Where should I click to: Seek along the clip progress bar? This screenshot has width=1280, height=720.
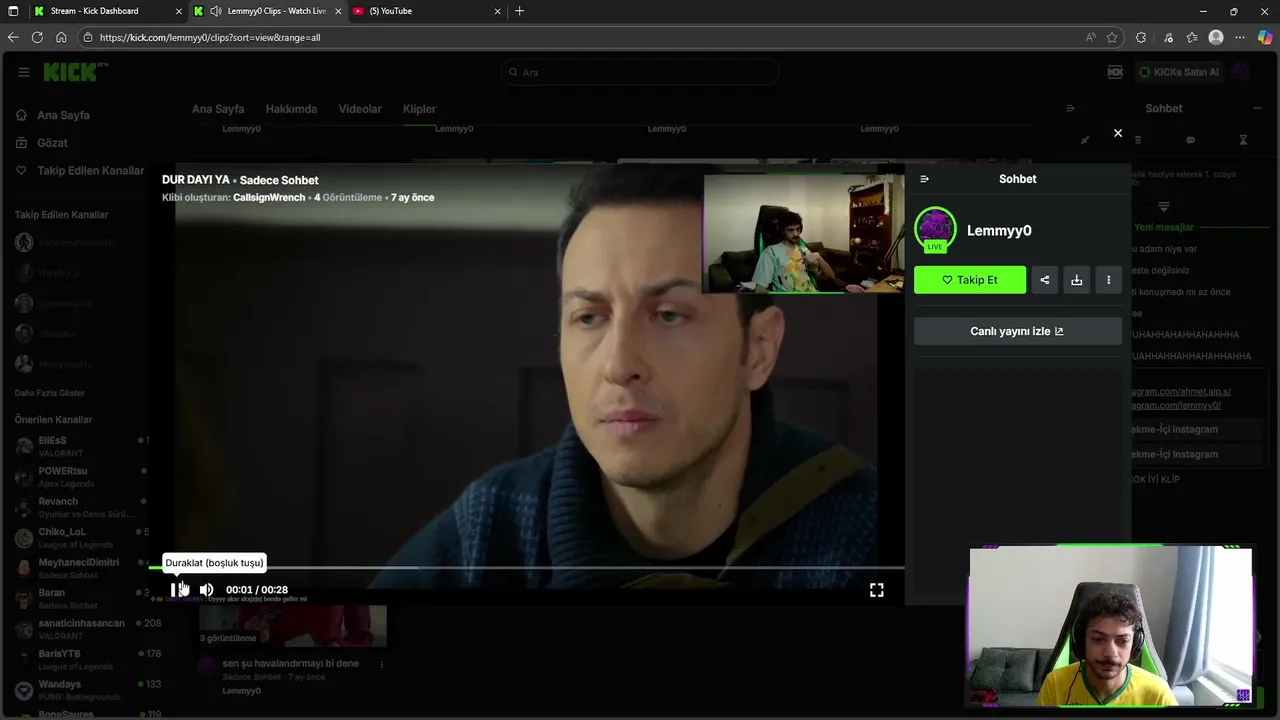pyautogui.click(x=527, y=568)
